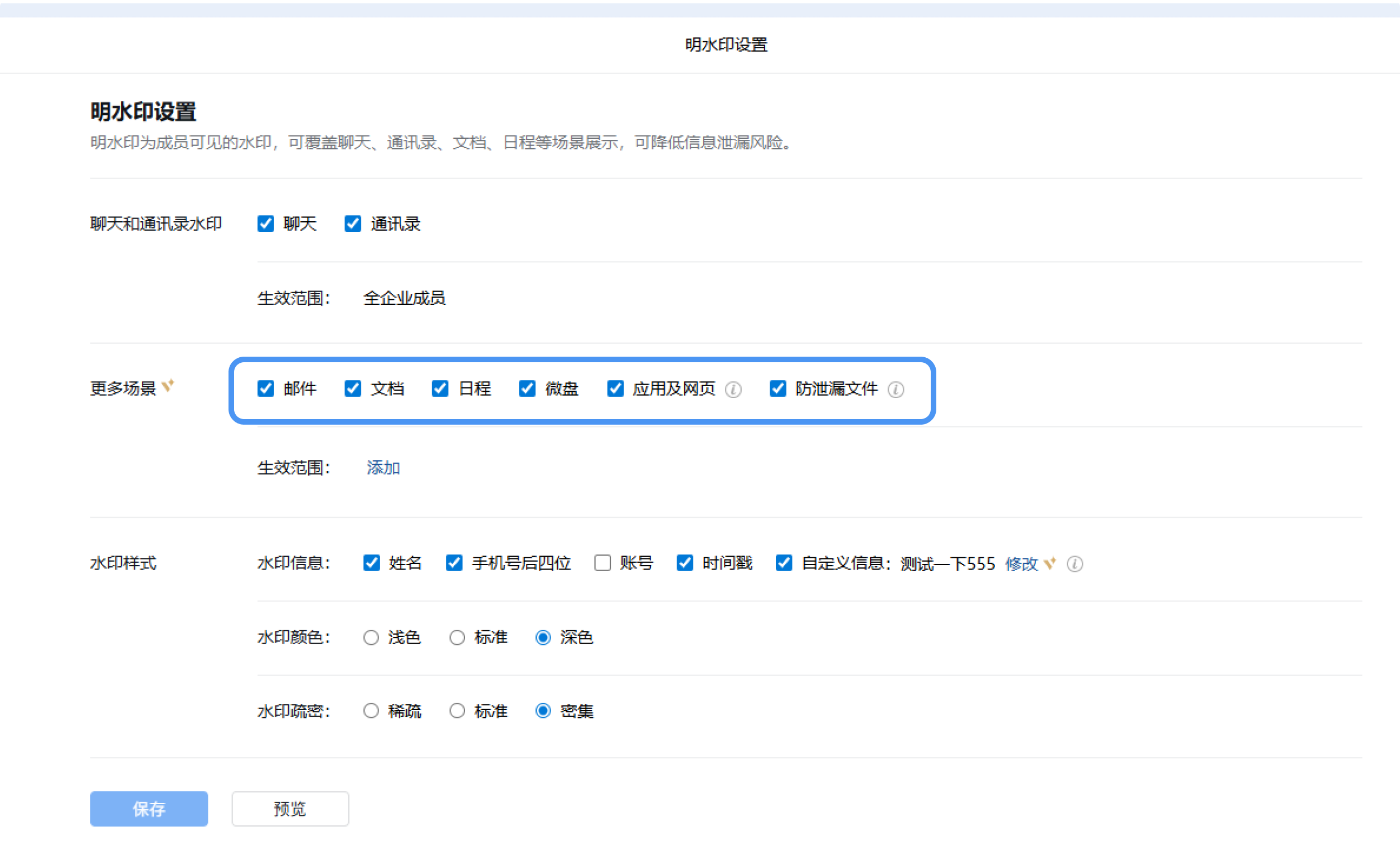Click 修改 link for custom info
This screenshot has width=1400, height=856.
point(1022,564)
